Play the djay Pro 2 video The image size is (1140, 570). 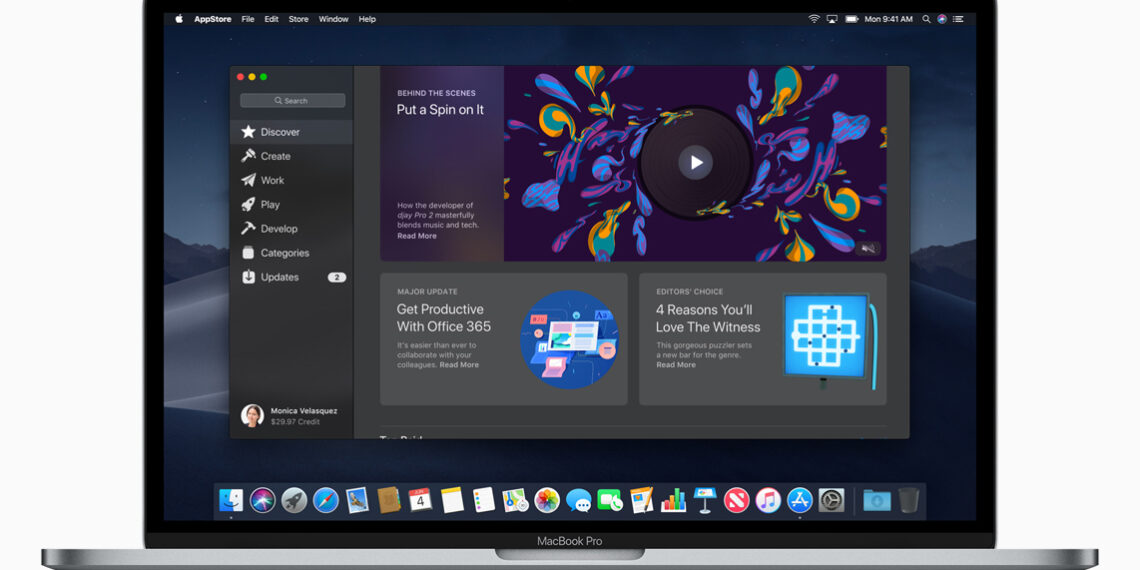tap(695, 162)
